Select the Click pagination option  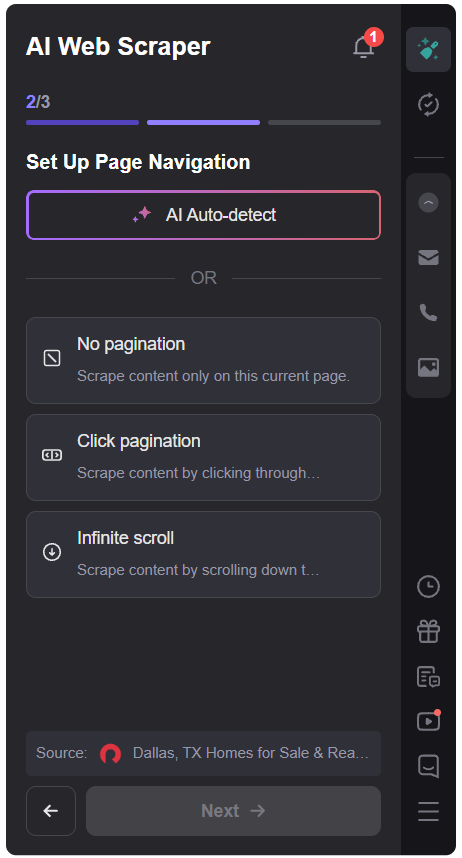(204, 457)
